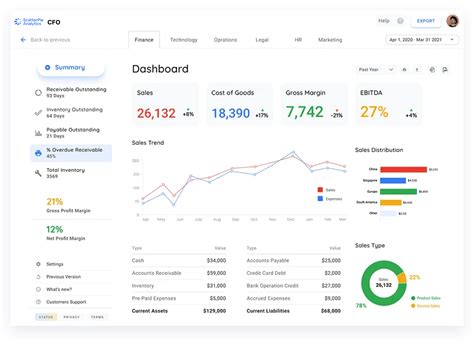Click the 12% Net Profit Margin value

pos(54,229)
